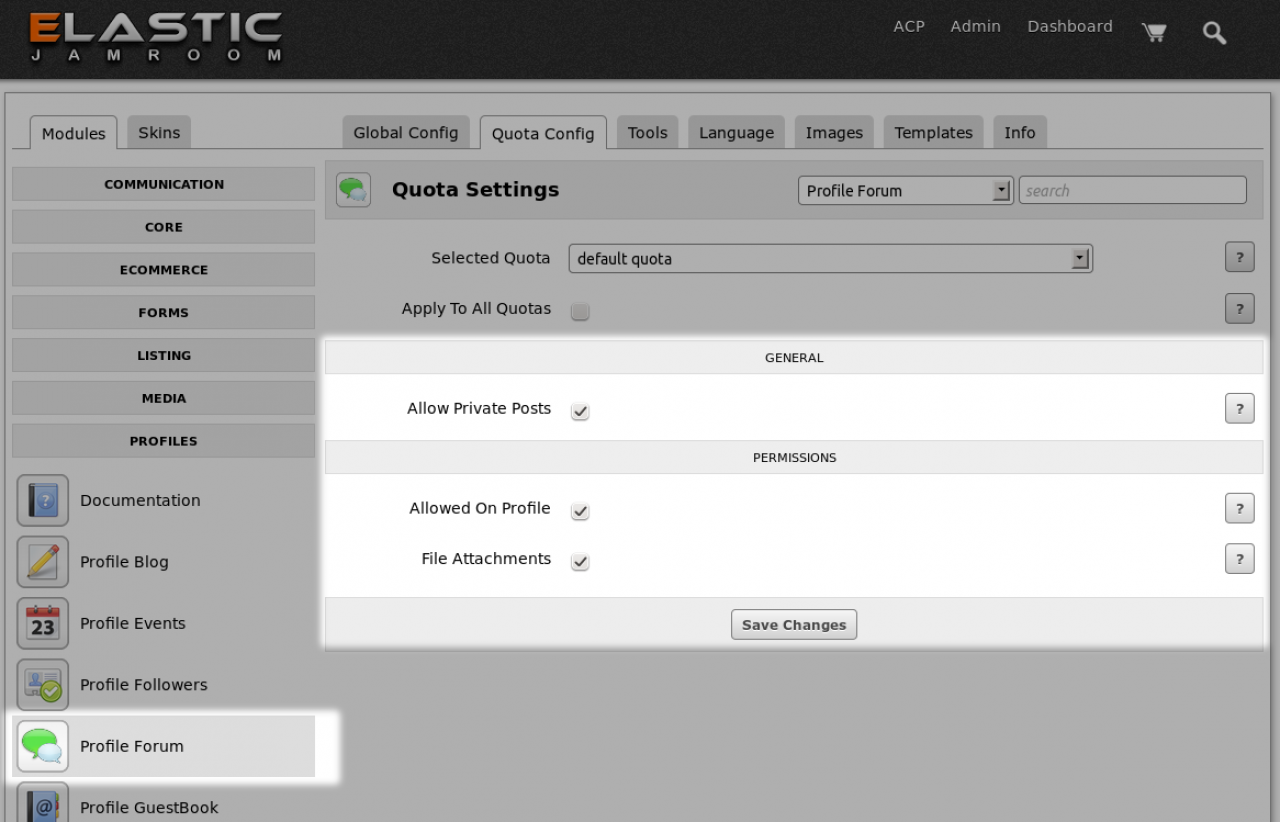Select the Quota Config tab
Viewport: 1280px width, 822px height.
pos(543,133)
